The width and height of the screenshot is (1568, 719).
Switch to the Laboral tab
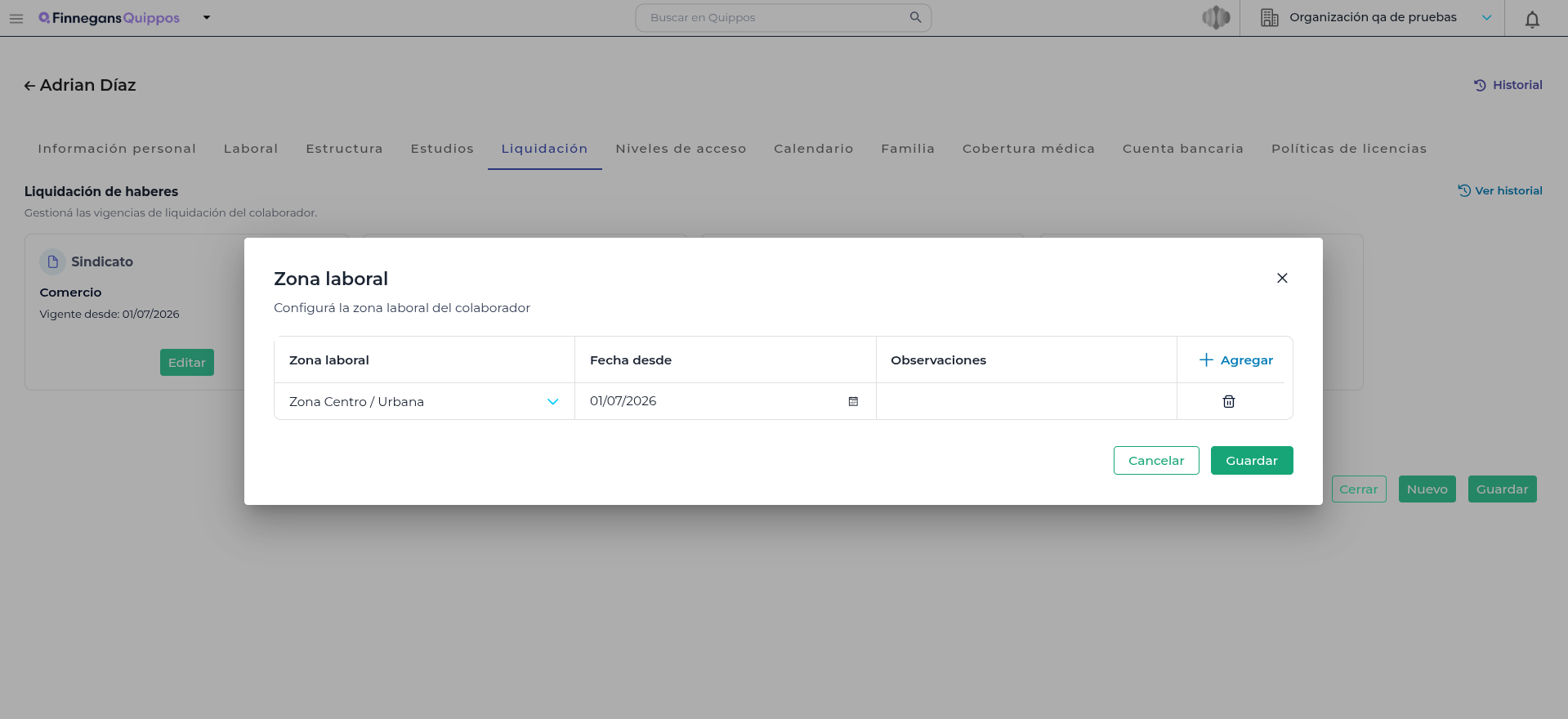point(251,149)
